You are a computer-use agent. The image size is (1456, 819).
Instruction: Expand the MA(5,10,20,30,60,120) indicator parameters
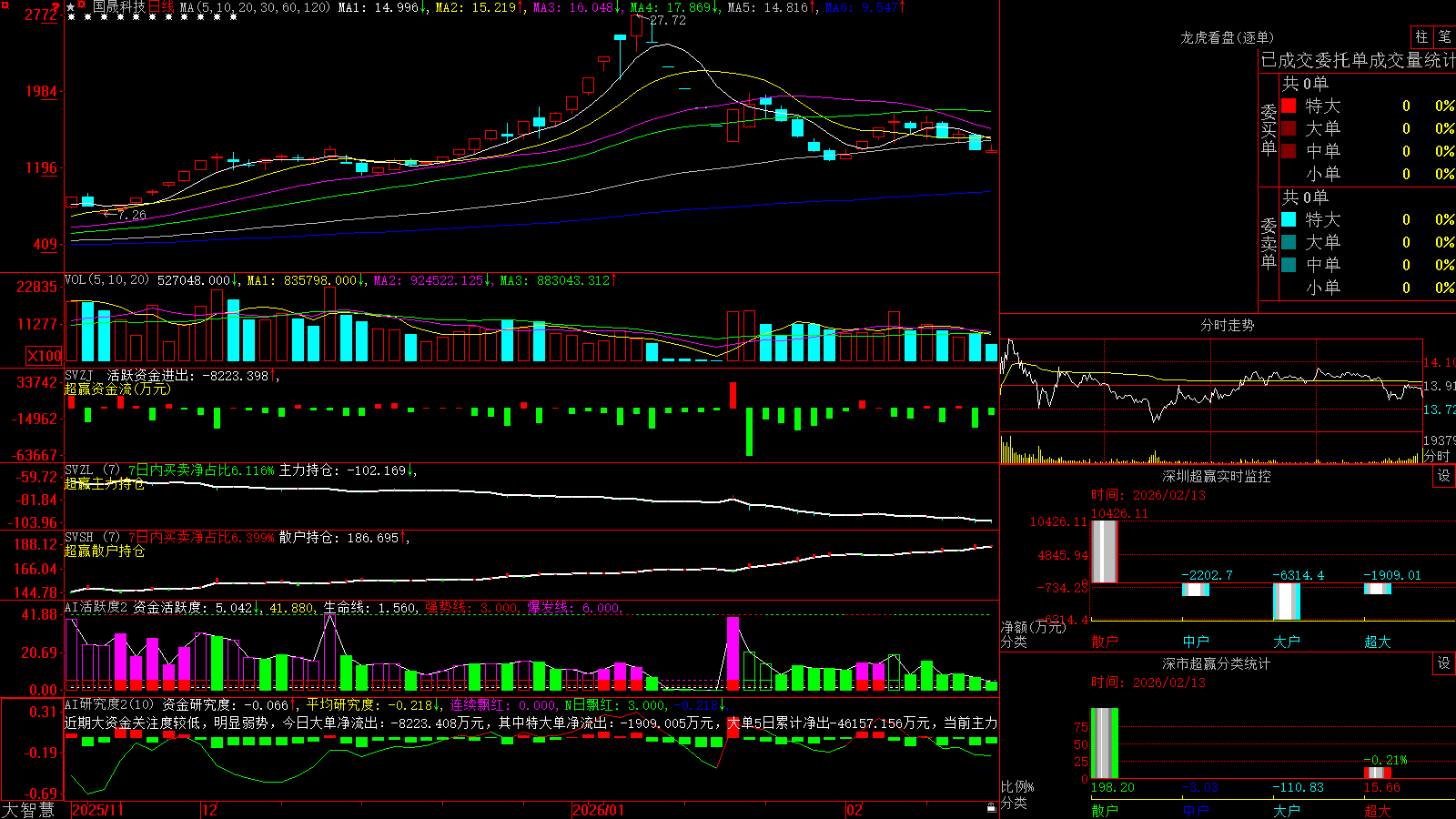[255, 7]
